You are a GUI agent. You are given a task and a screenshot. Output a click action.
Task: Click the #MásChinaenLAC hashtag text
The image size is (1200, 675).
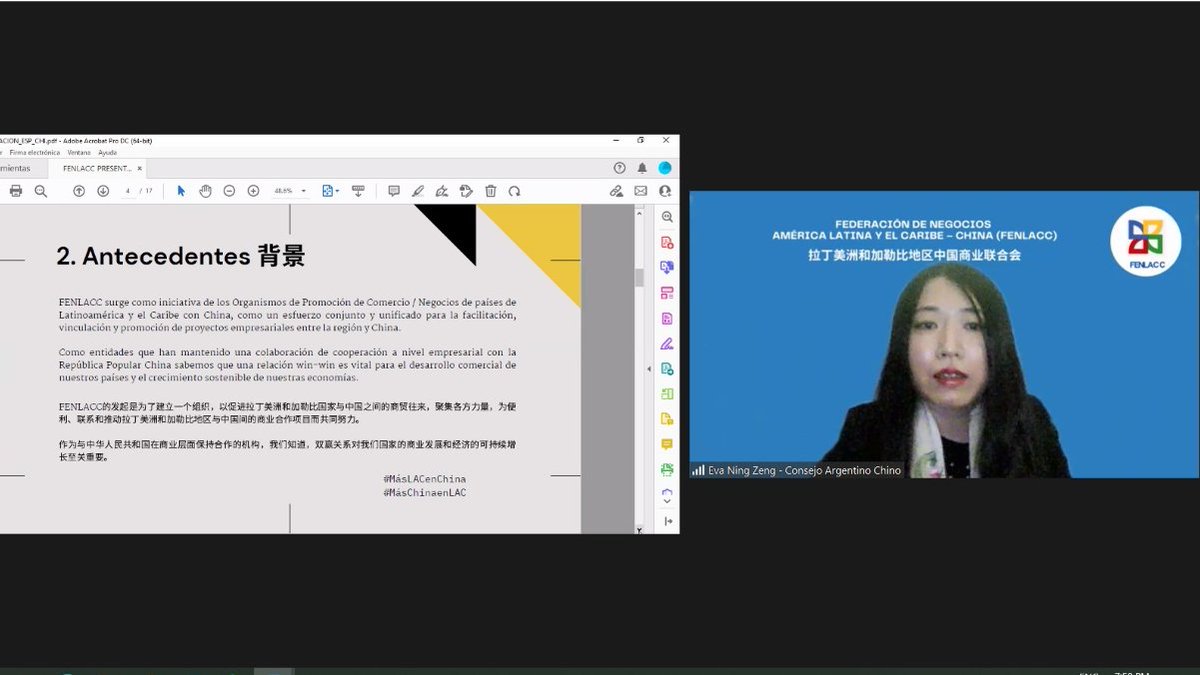click(x=424, y=493)
